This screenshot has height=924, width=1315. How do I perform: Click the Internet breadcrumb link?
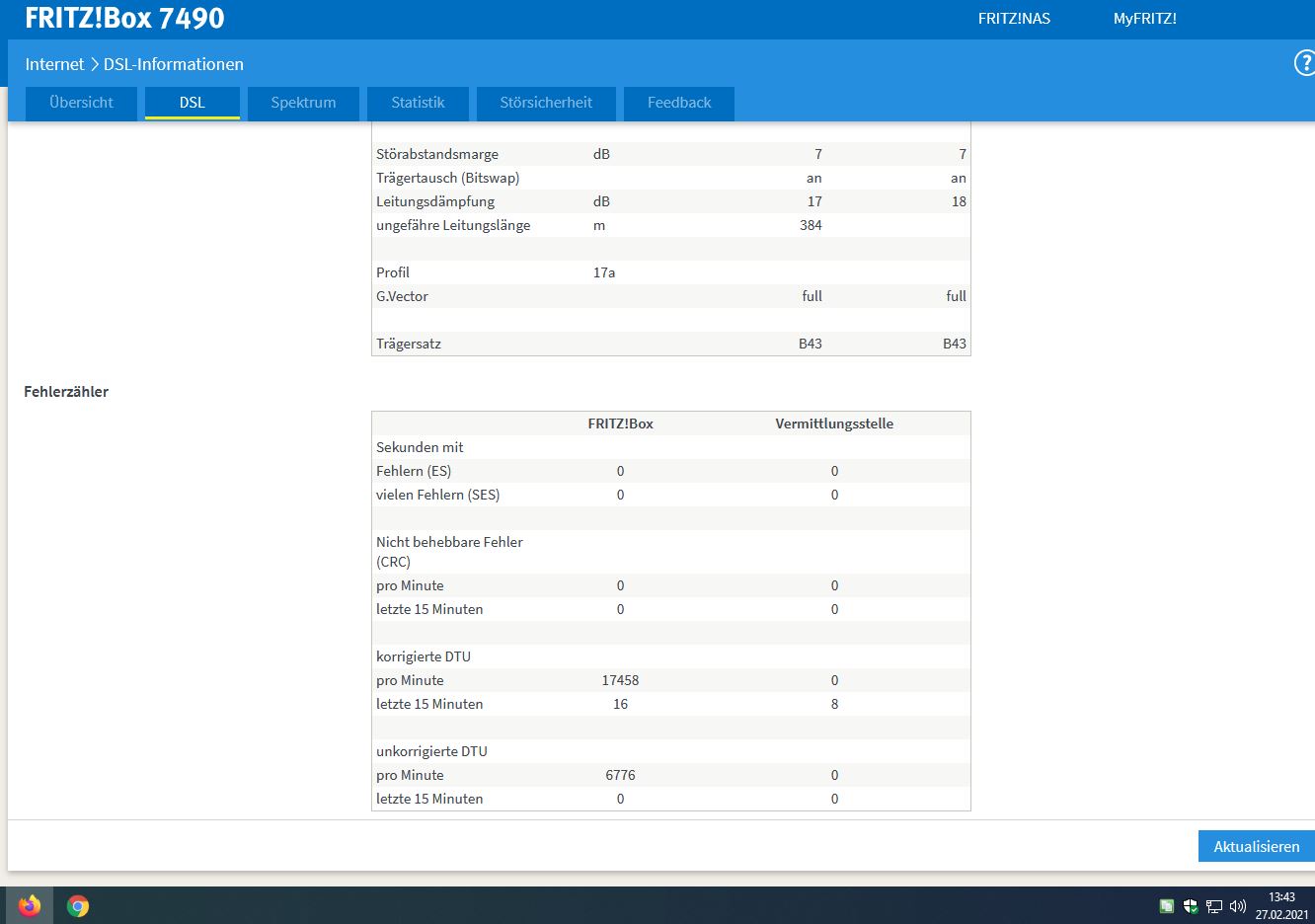54,64
